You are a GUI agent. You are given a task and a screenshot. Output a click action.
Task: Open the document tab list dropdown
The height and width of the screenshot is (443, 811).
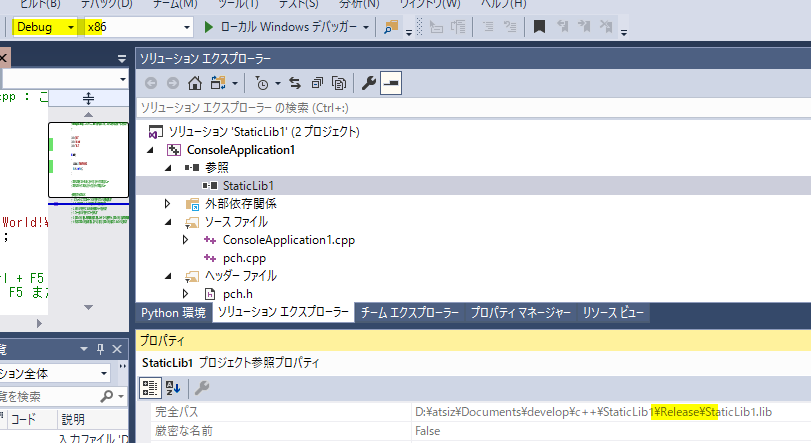(122, 58)
